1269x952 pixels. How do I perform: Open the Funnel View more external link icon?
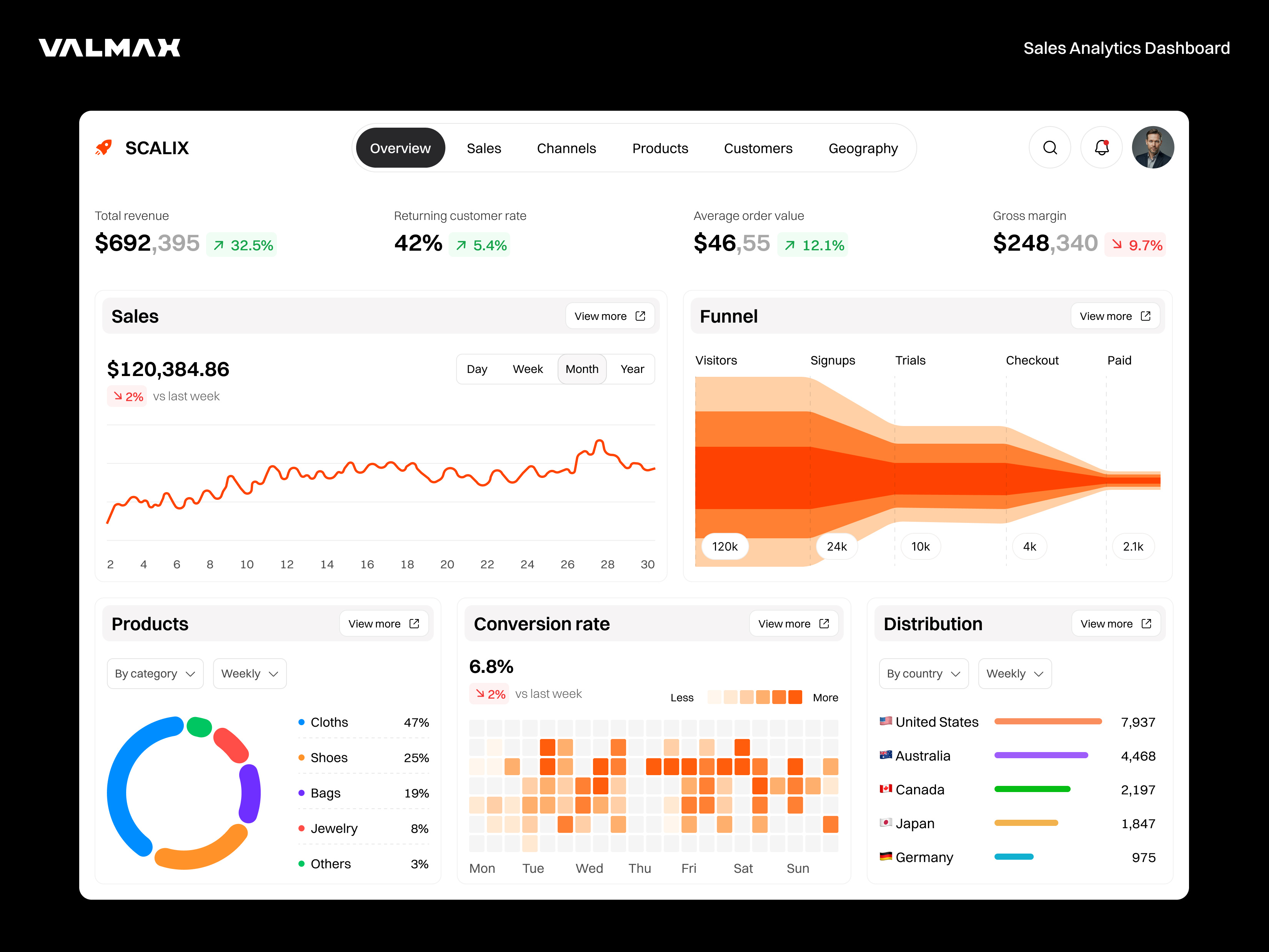[1146, 315]
